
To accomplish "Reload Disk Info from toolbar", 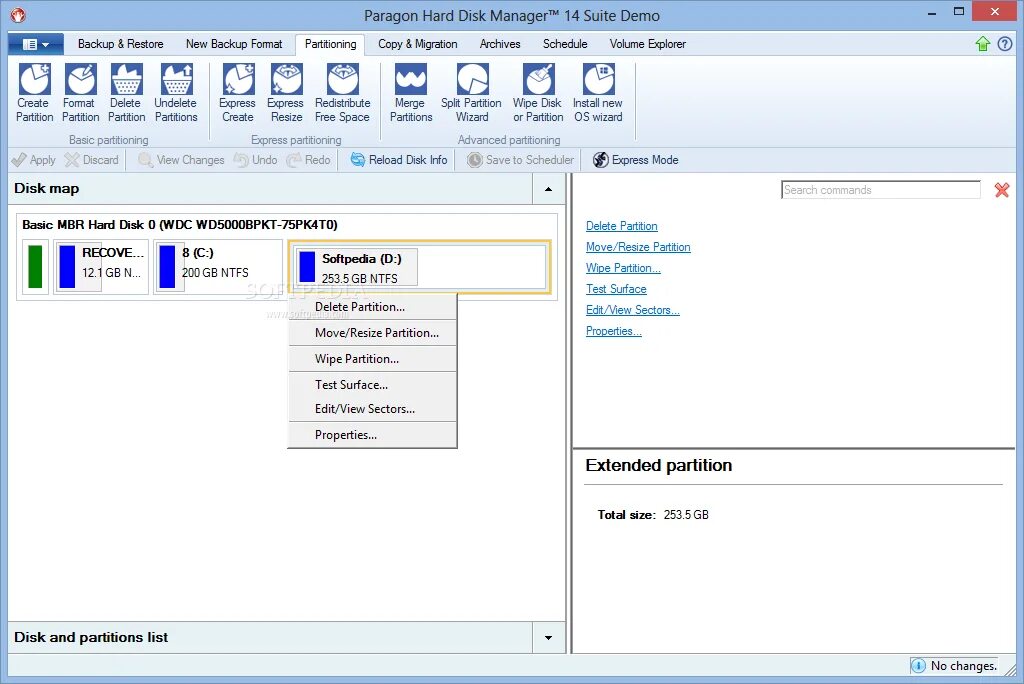I will [x=399, y=160].
